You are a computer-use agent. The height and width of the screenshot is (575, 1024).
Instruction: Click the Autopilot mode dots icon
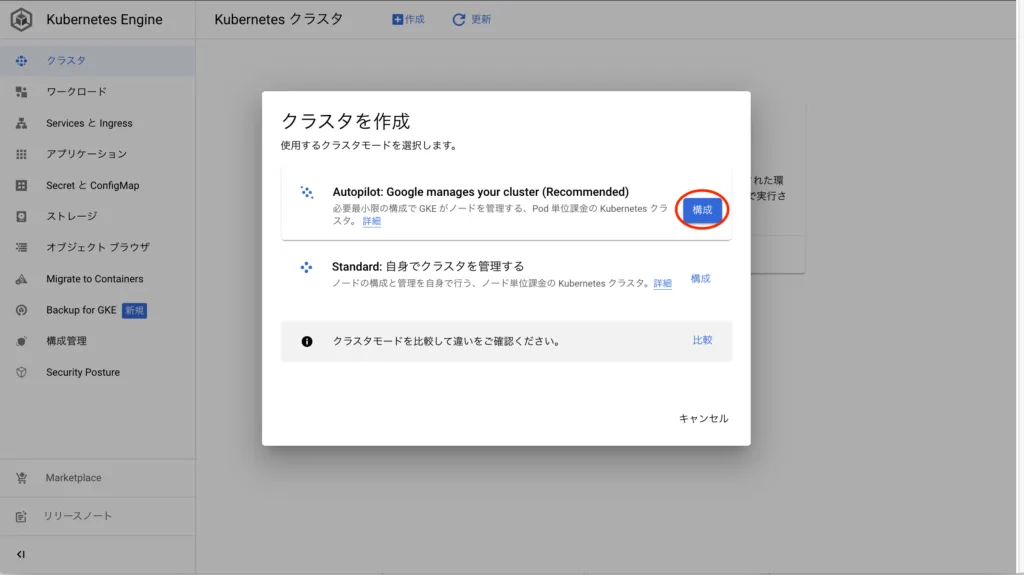click(307, 192)
